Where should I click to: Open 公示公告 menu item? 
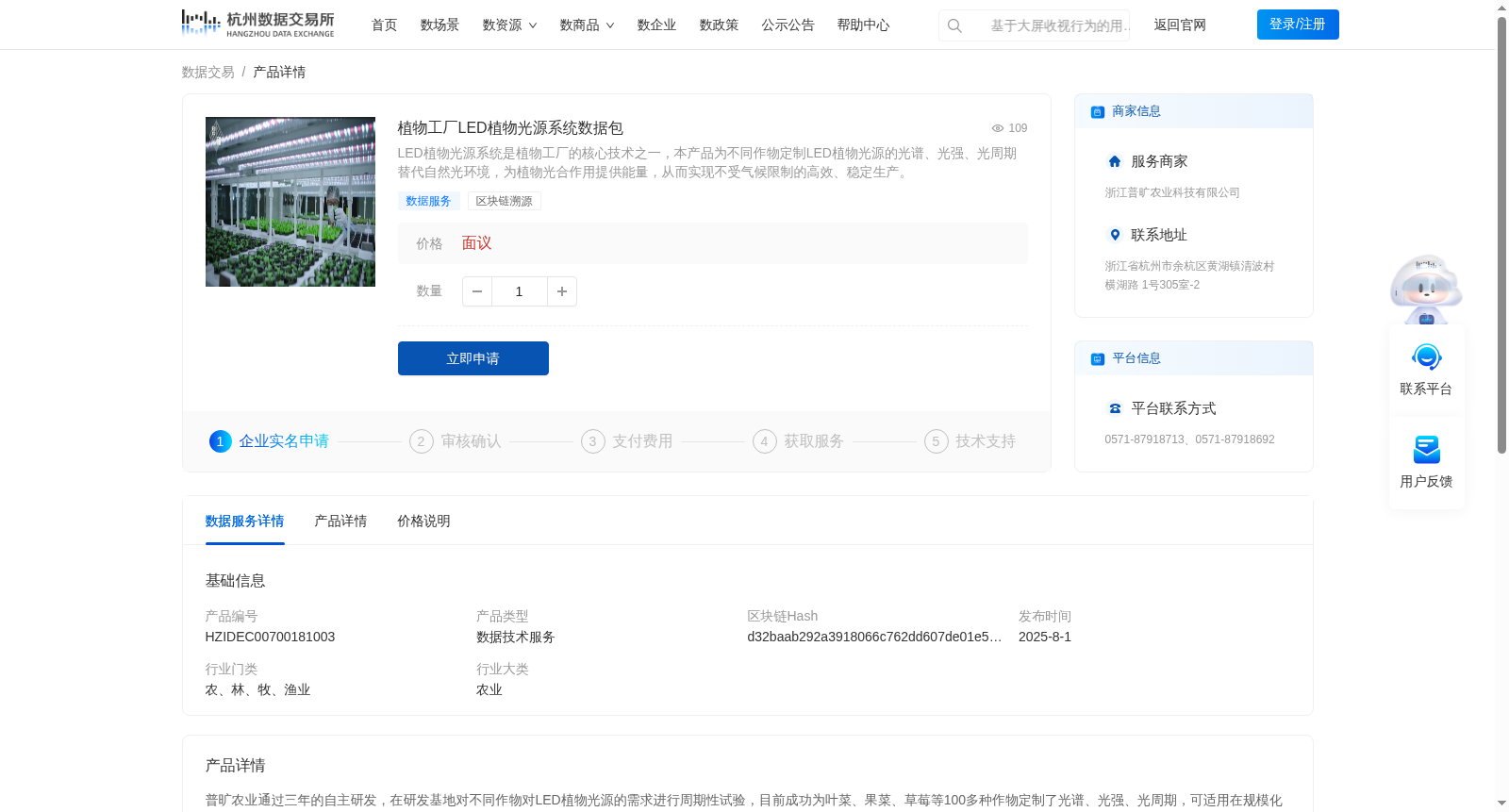[x=788, y=25]
